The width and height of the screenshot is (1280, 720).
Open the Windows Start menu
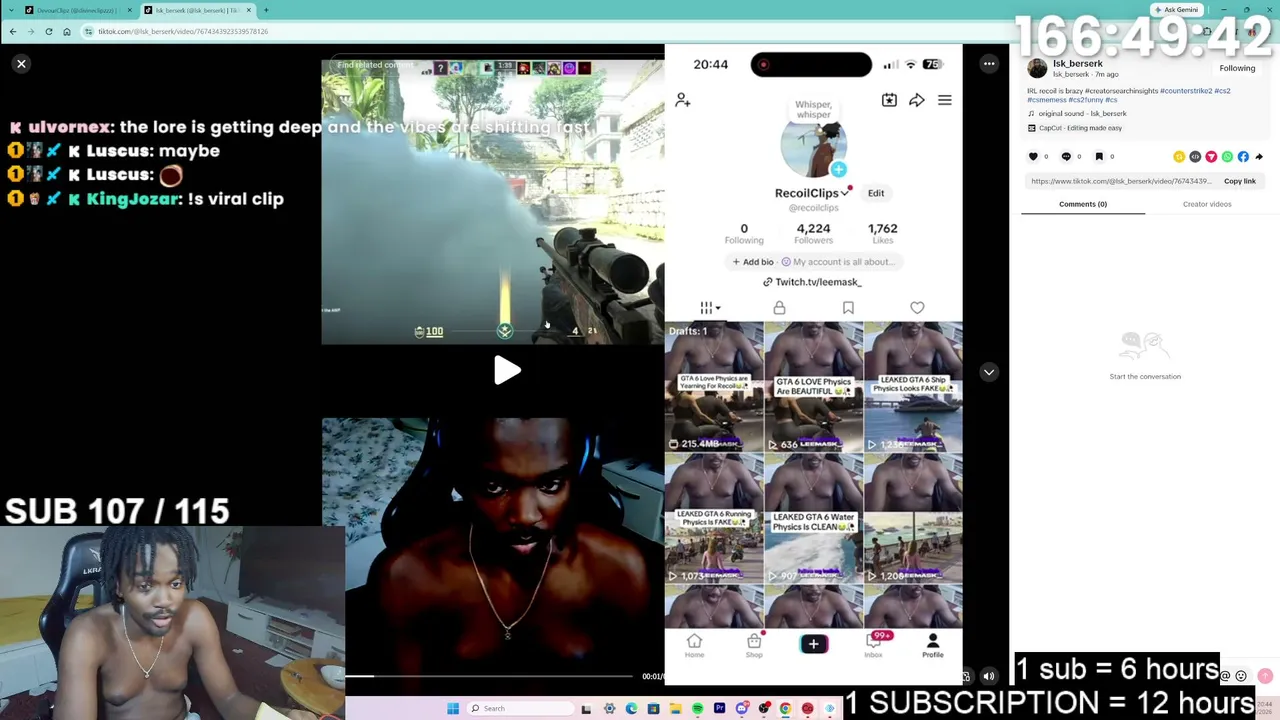pos(453,709)
